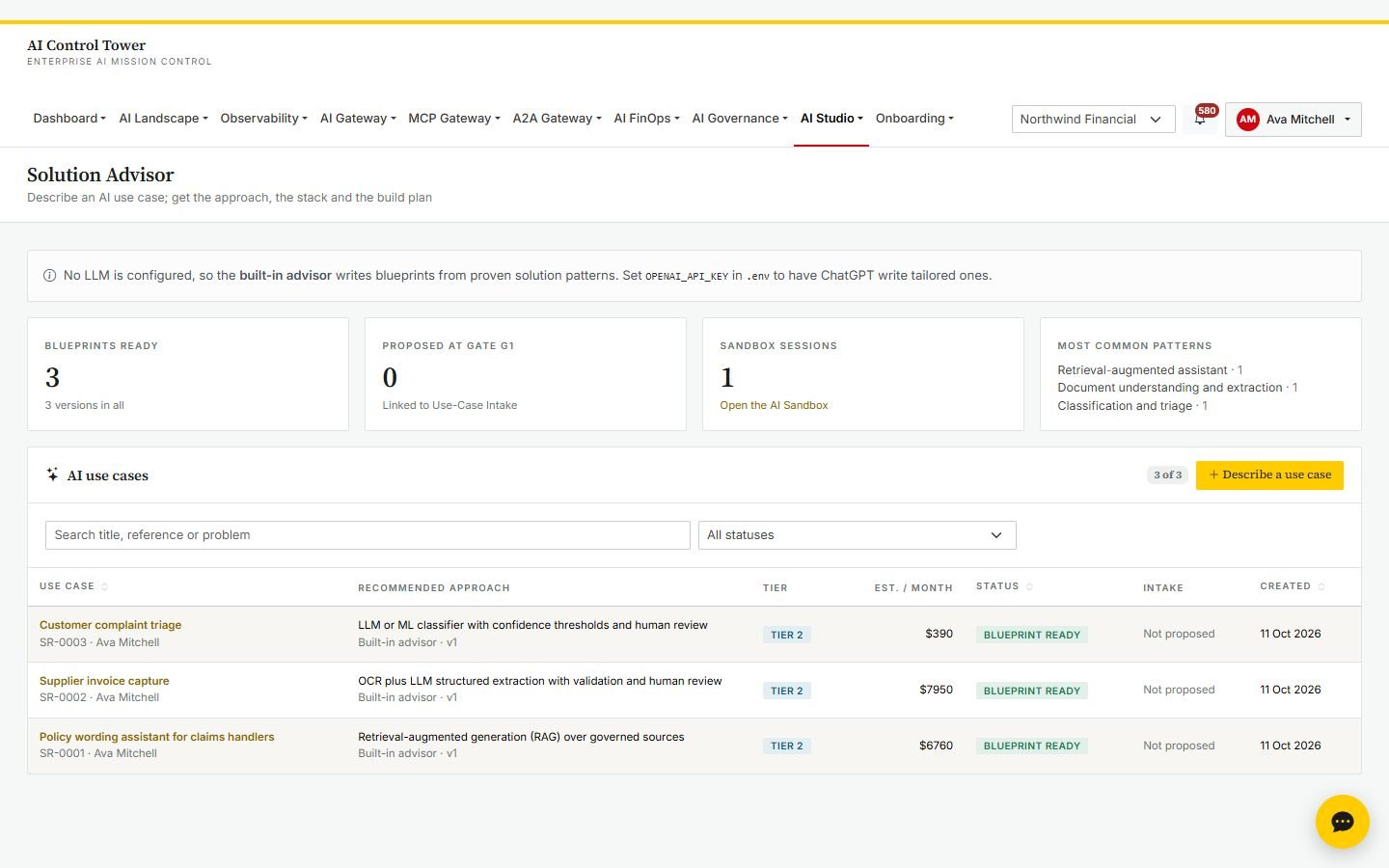Open Supplier invoice capture use case

(x=104, y=681)
